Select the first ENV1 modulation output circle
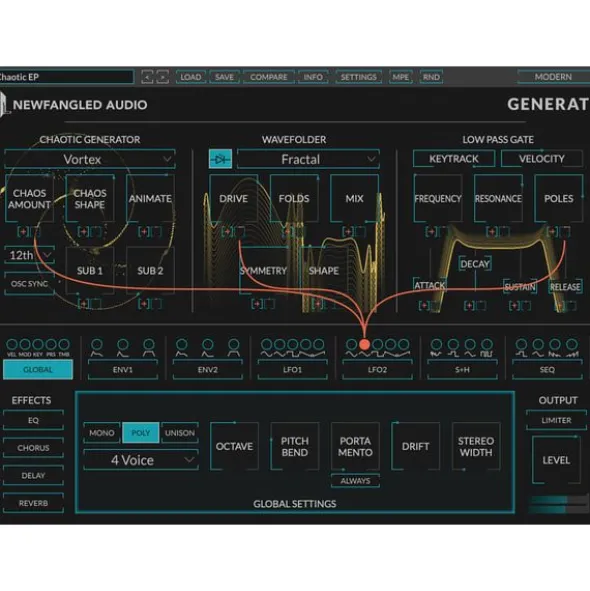The image size is (590, 591). 97,344
